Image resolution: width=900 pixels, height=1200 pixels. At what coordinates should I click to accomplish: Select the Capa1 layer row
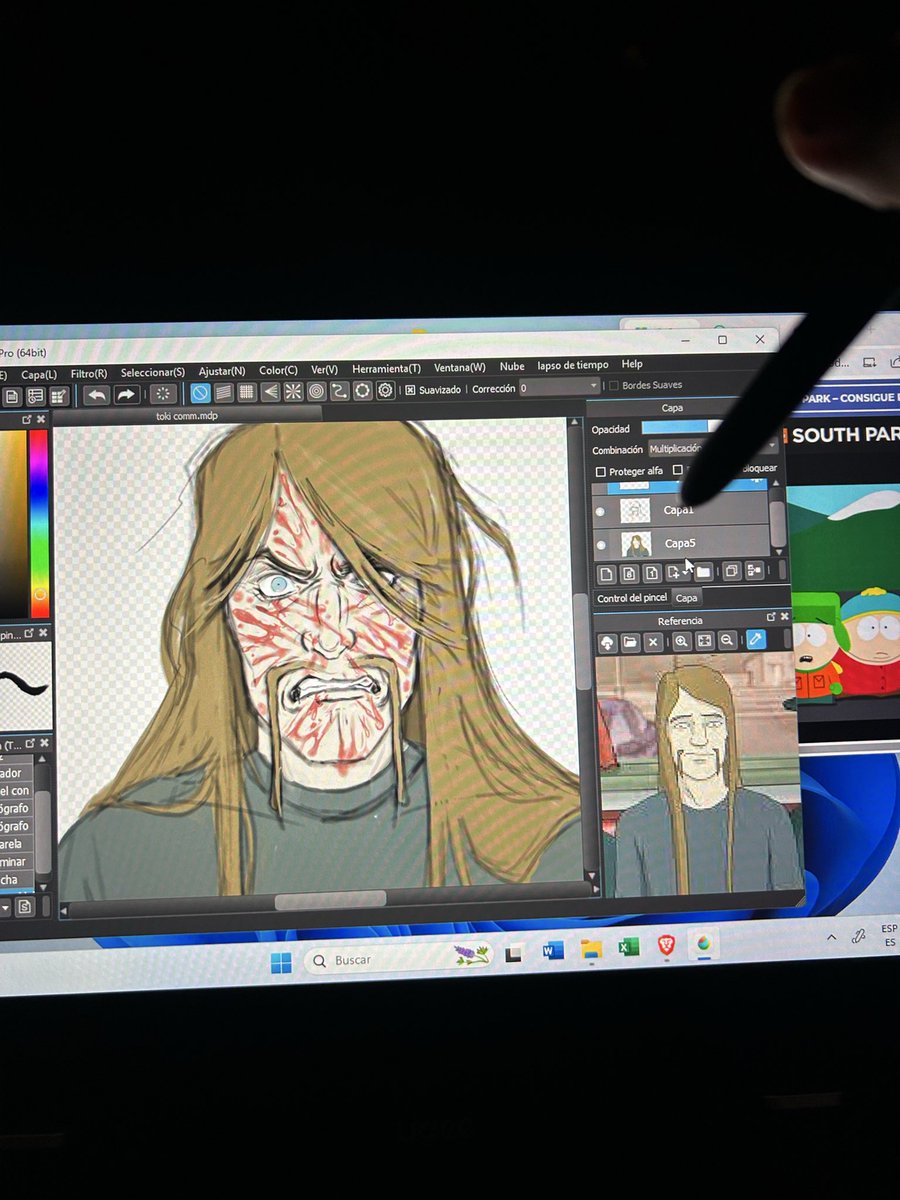tap(680, 511)
